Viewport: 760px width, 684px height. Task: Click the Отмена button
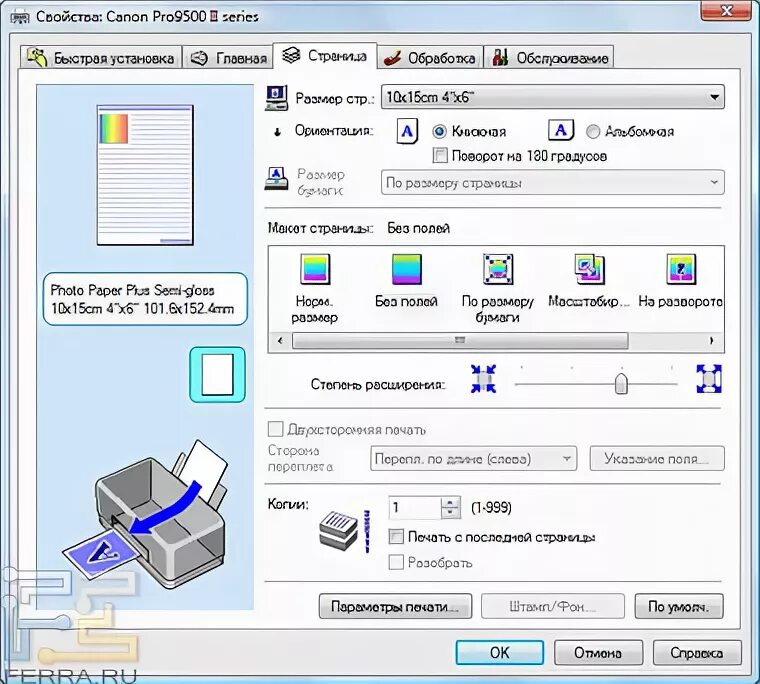[x=598, y=652]
